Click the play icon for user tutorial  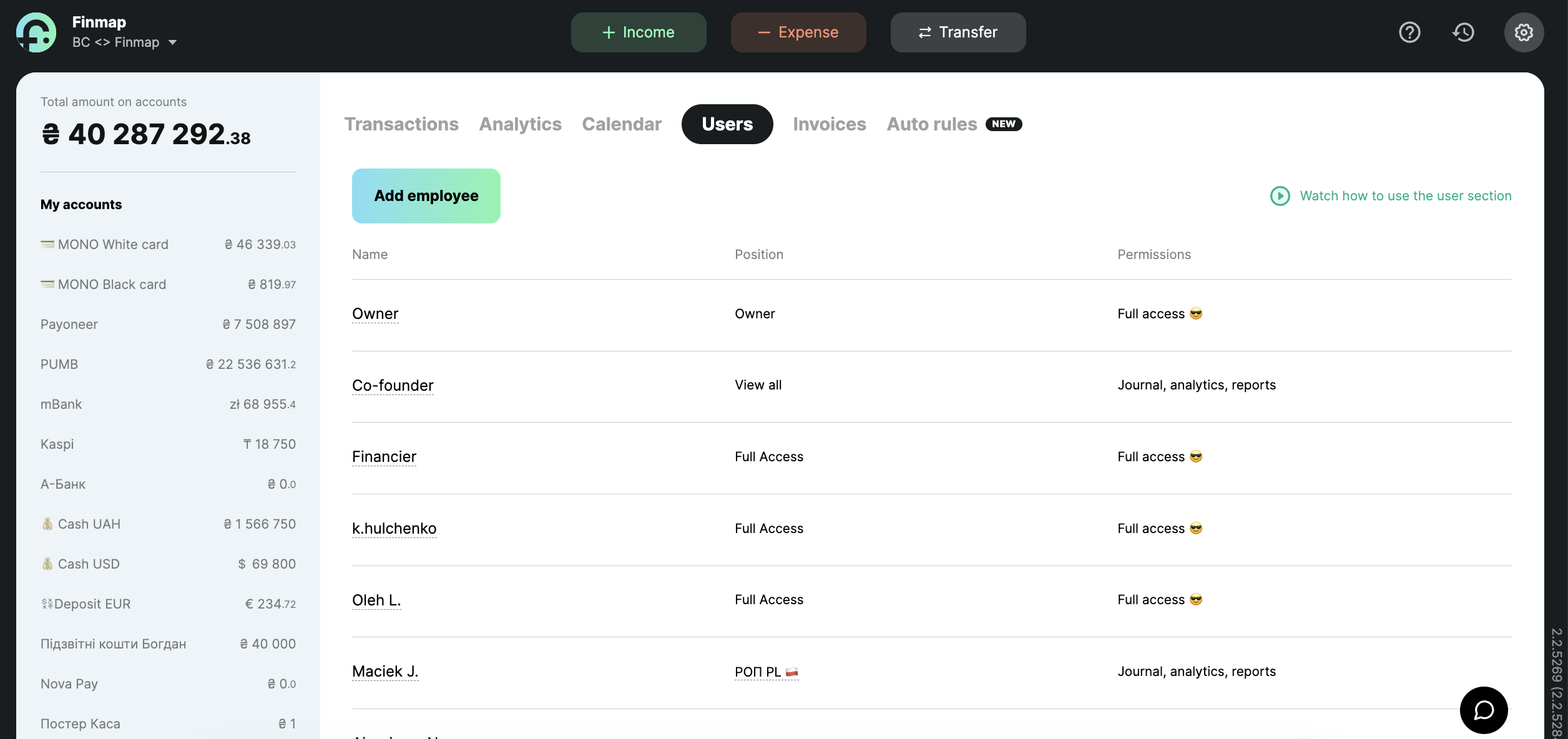pos(1280,196)
